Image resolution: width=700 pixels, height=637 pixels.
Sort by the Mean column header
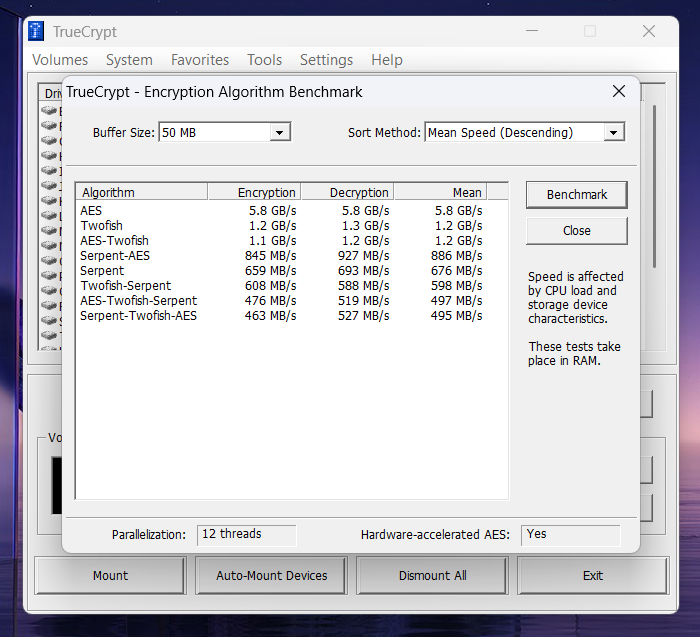(440, 192)
